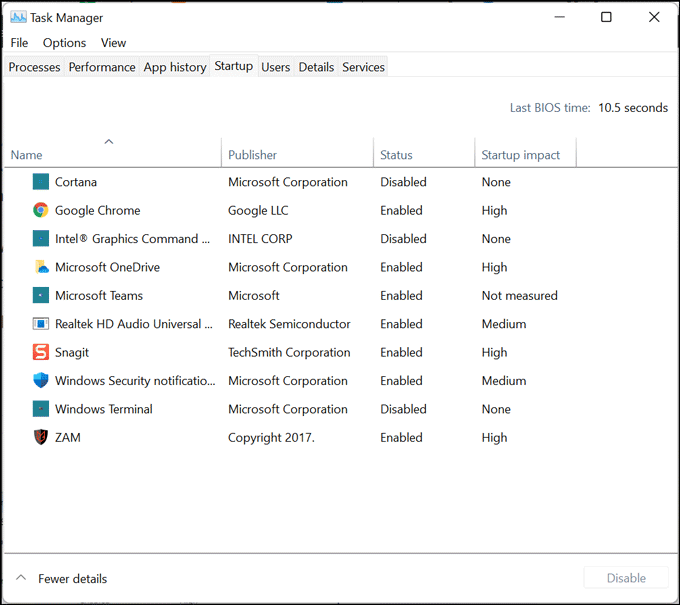
Task: Click High impact in ZAM row
Action: pyautogui.click(x=494, y=438)
